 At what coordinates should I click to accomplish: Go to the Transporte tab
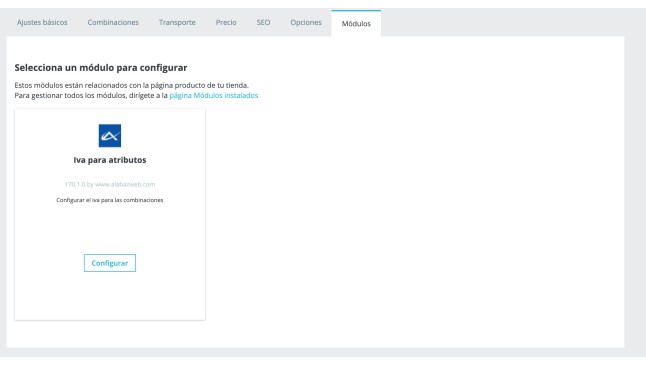pyautogui.click(x=177, y=23)
